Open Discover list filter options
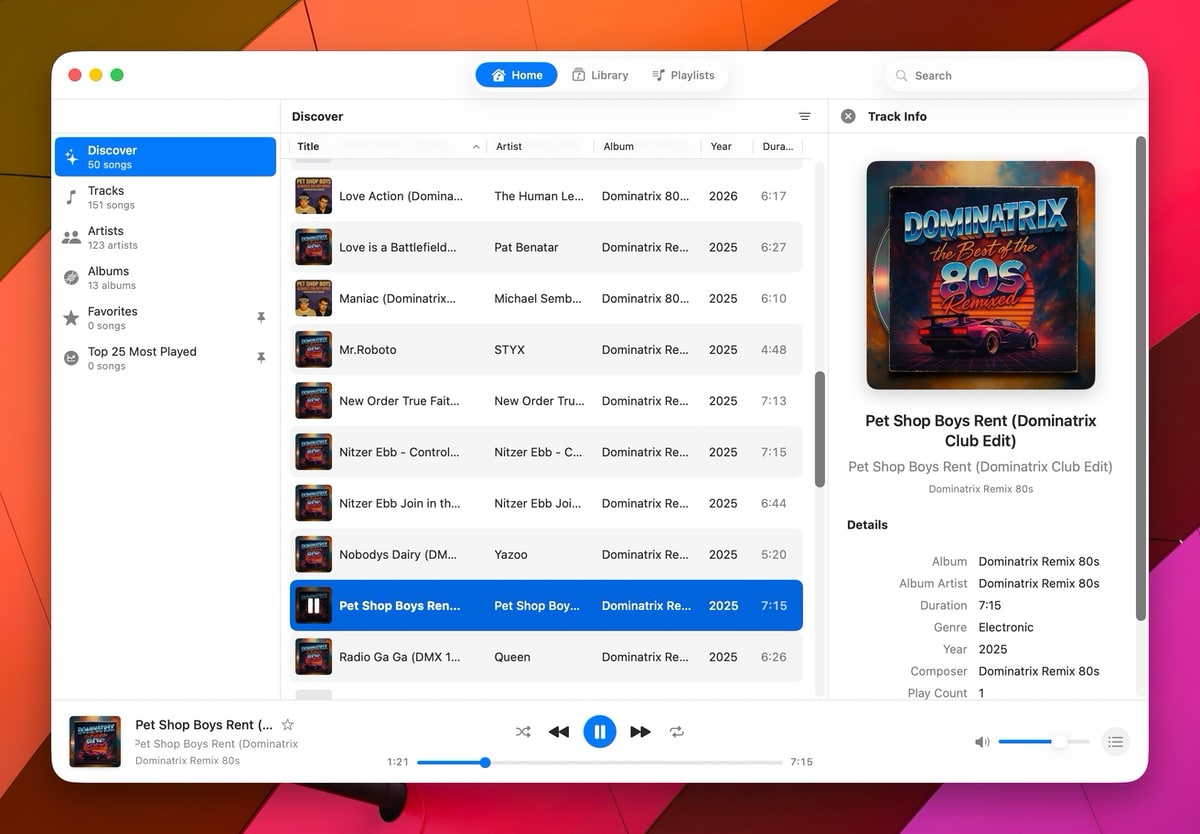Screen dimensions: 1200x834 [x=805, y=117]
